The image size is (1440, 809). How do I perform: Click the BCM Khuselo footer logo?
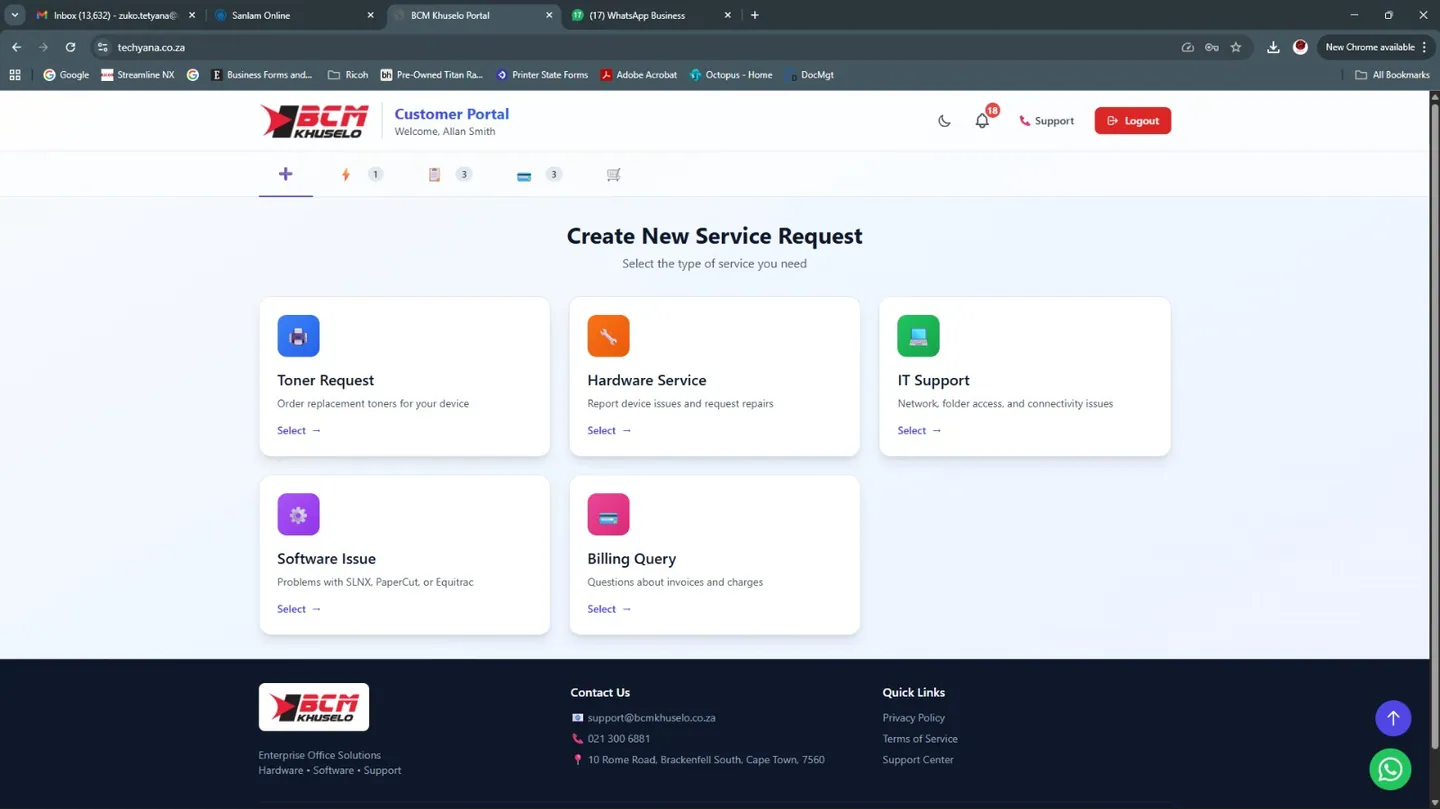click(314, 707)
